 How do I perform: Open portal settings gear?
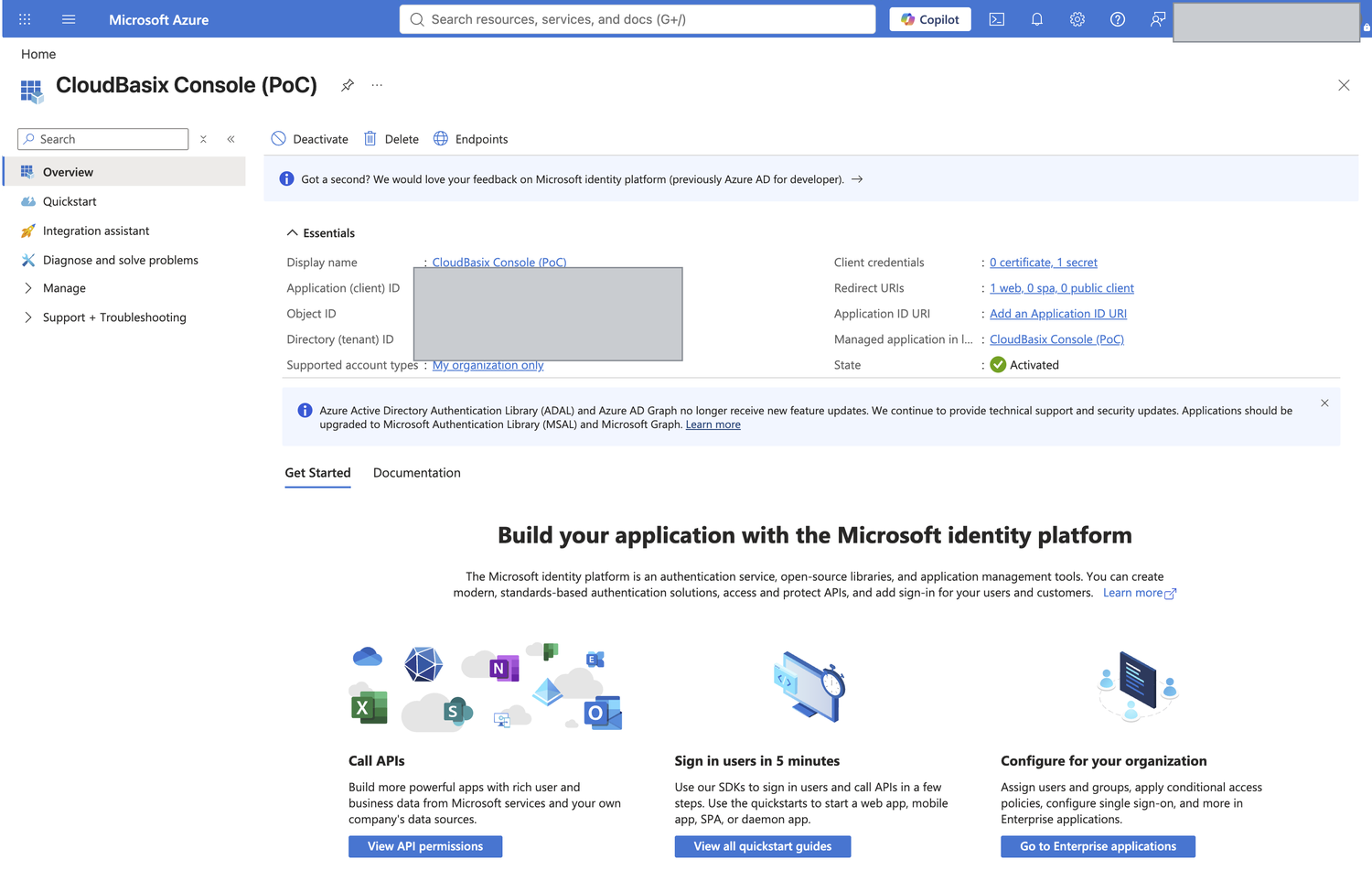(1077, 19)
